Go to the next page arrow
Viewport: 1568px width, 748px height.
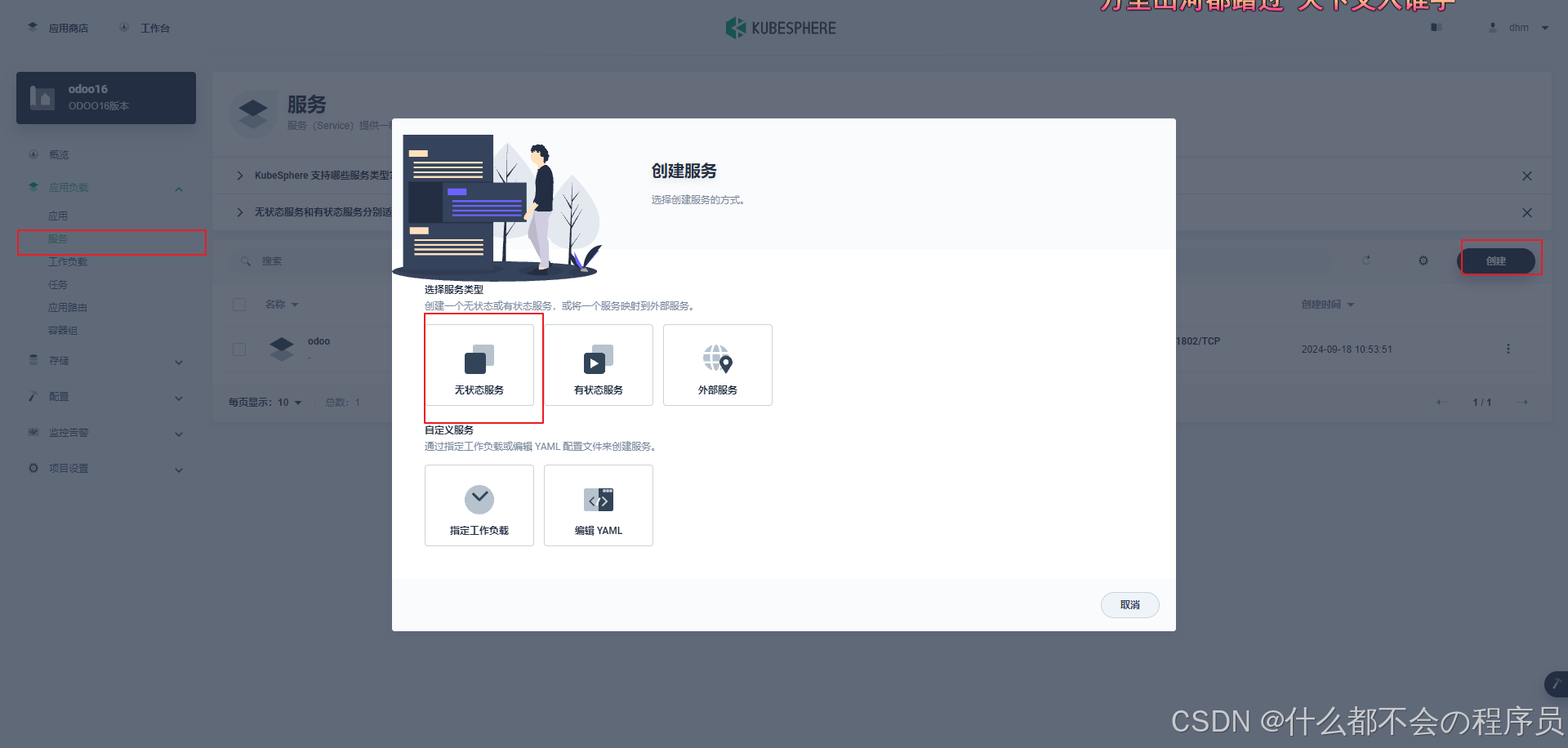tap(1523, 403)
